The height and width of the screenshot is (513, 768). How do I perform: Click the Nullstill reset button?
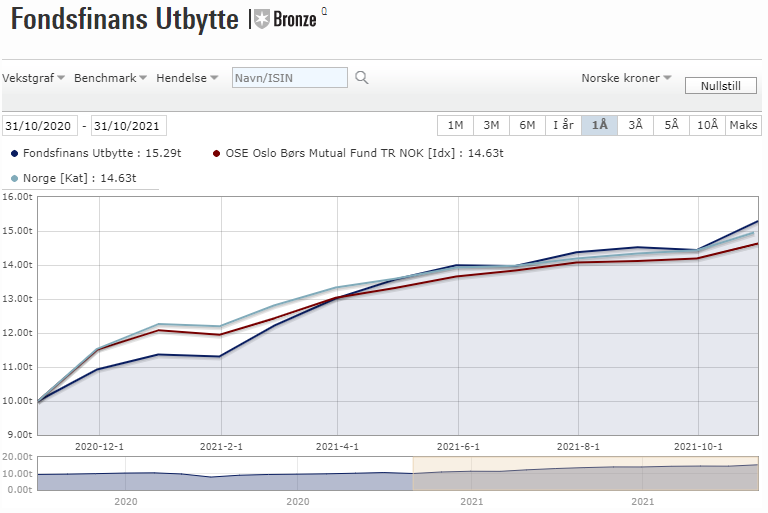pyautogui.click(x=720, y=86)
